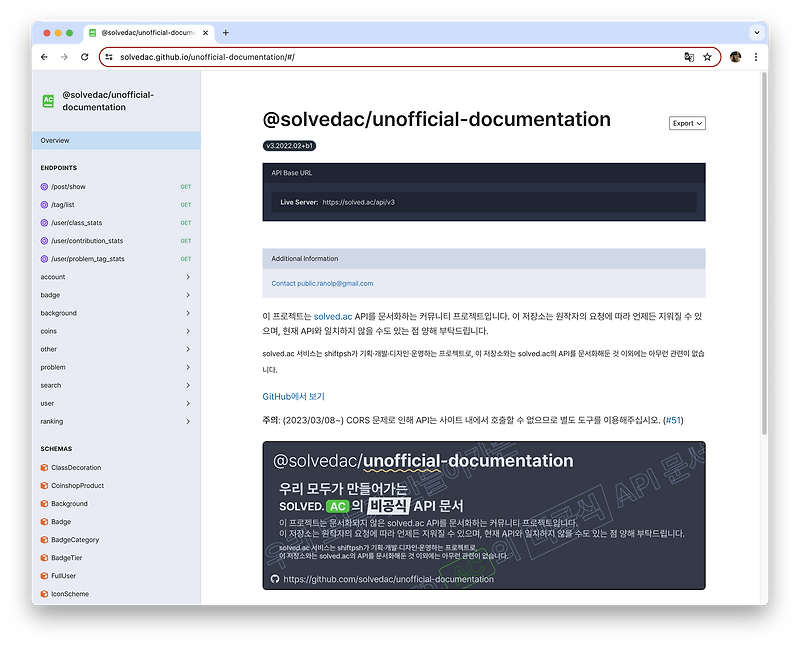Click the browser profile avatar
This screenshot has height=647, width=800.
click(x=735, y=57)
